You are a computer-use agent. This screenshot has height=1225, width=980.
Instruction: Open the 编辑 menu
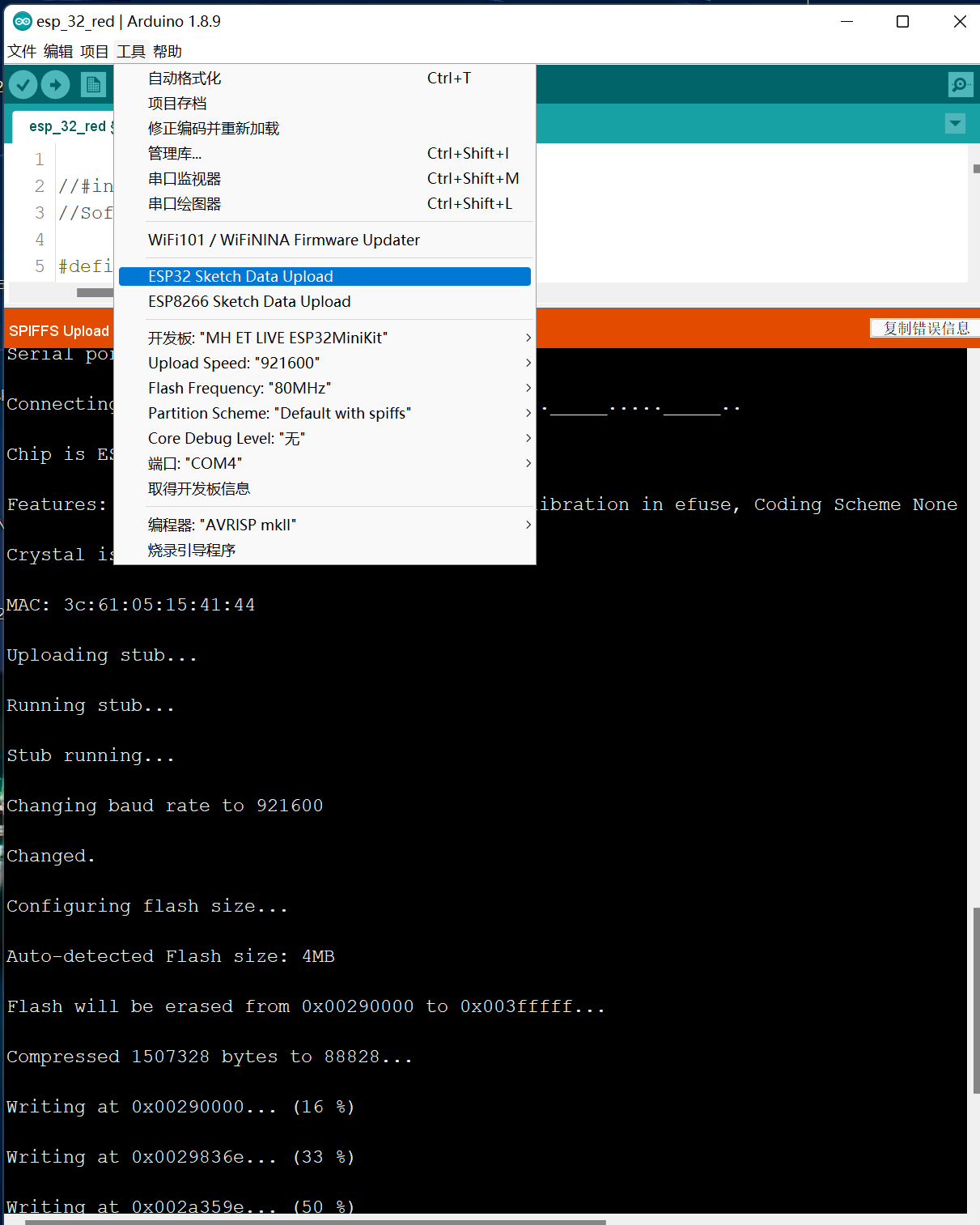pos(58,52)
